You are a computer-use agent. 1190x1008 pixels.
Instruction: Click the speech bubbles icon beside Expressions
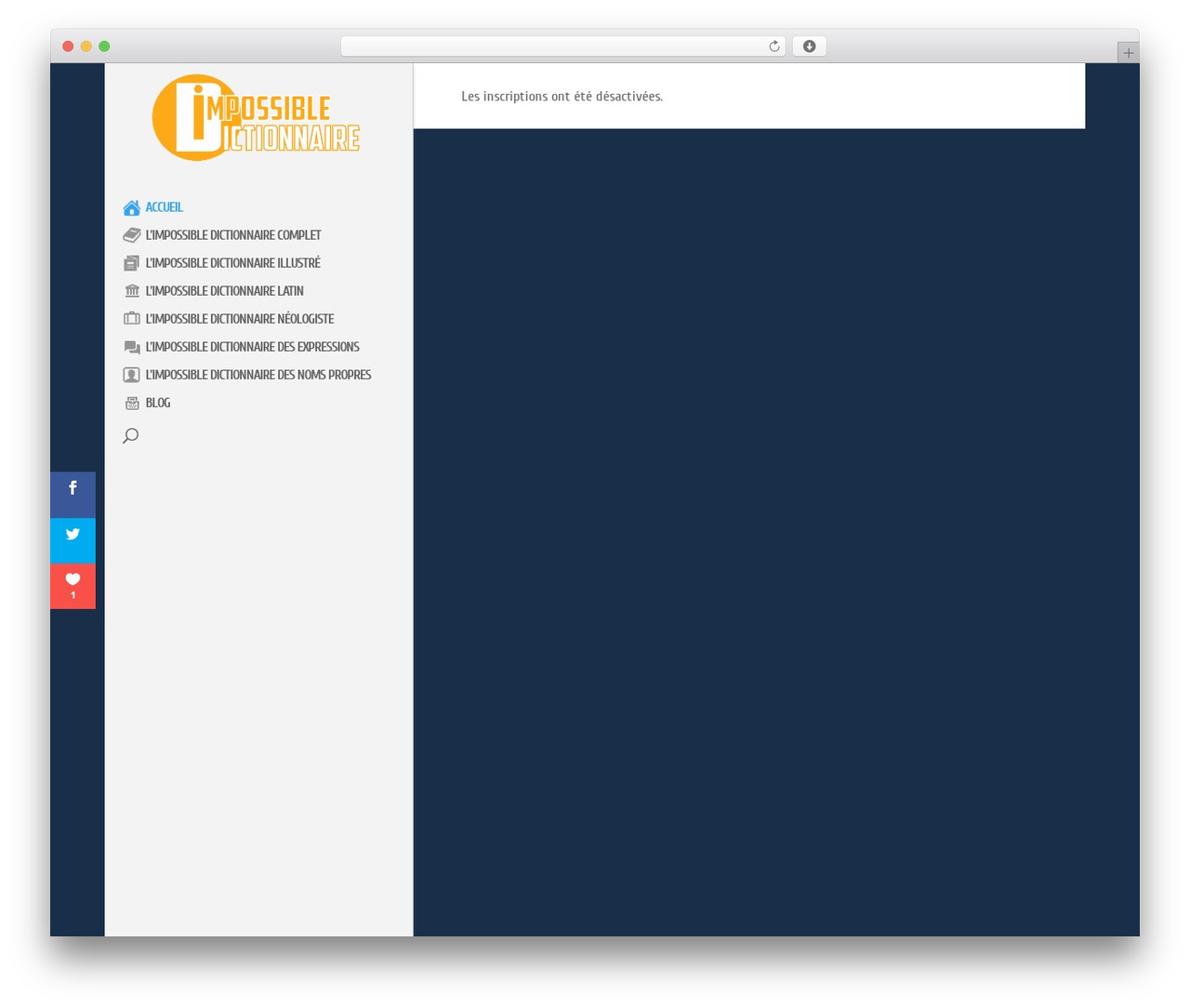coord(132,348)
